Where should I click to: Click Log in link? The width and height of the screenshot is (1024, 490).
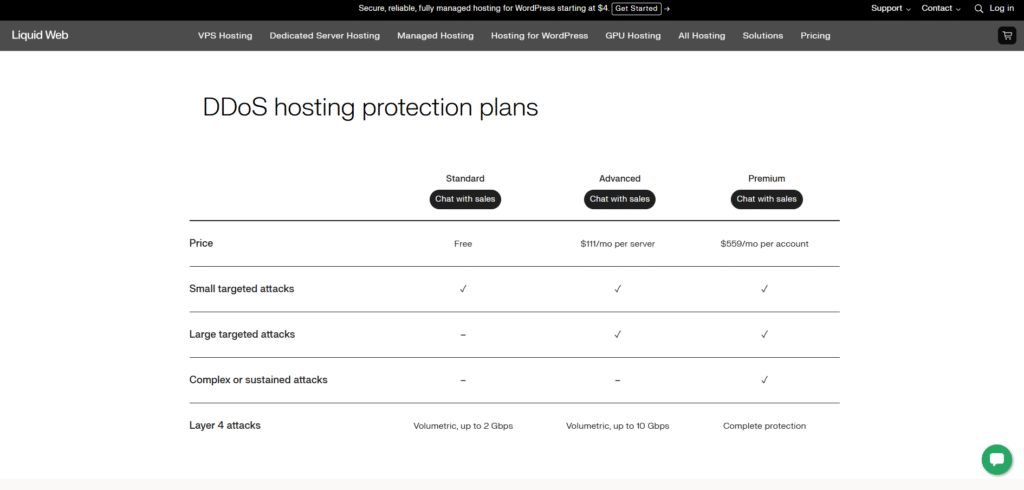pyautogui.click(x=1001, y=8)
